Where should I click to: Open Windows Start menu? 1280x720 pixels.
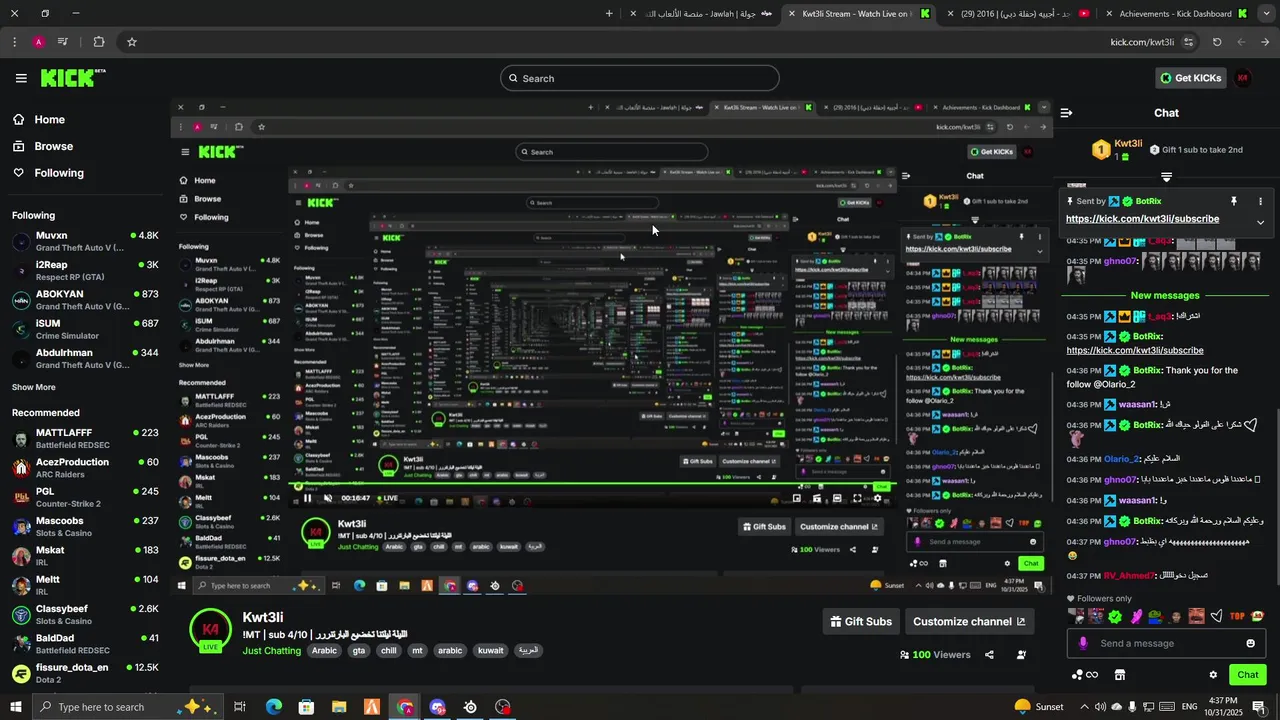pyautogui.click(x=16, y=707)
